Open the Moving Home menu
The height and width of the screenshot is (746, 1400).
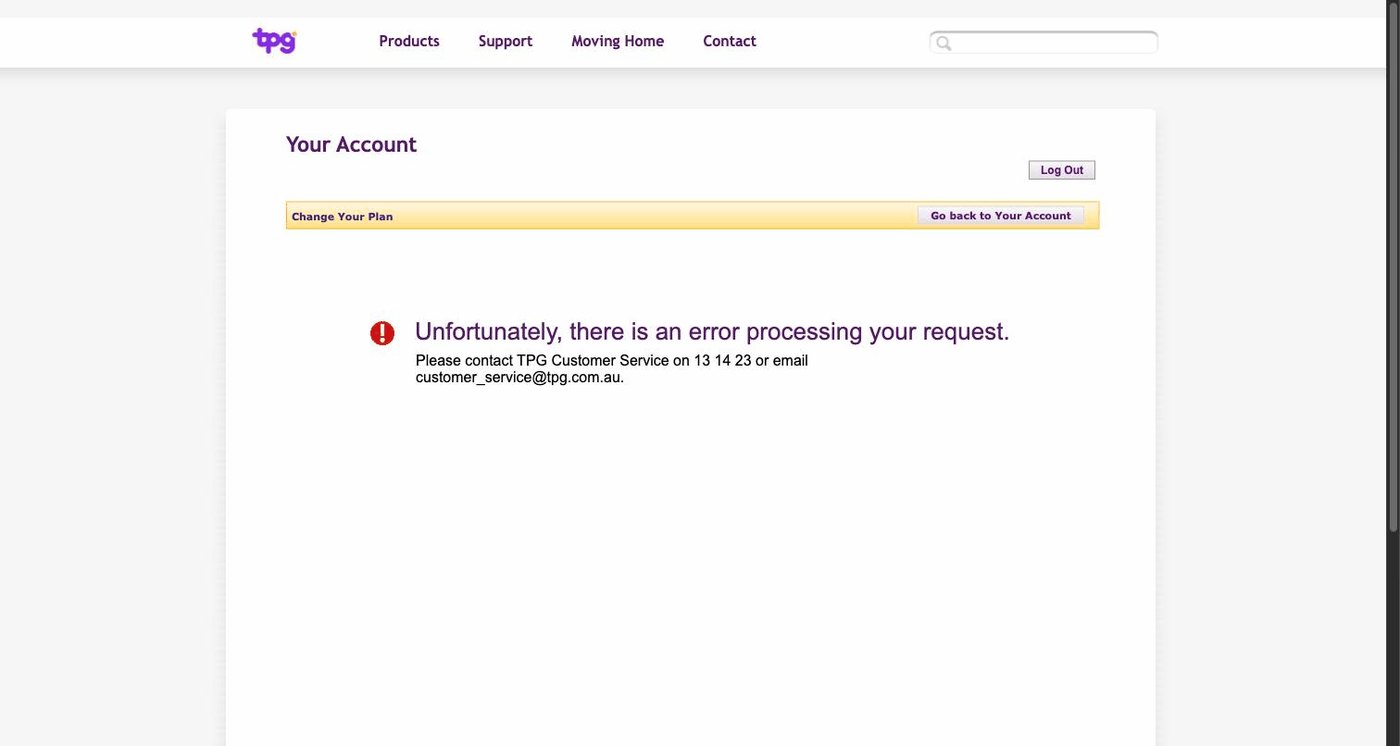click(617, 41)
